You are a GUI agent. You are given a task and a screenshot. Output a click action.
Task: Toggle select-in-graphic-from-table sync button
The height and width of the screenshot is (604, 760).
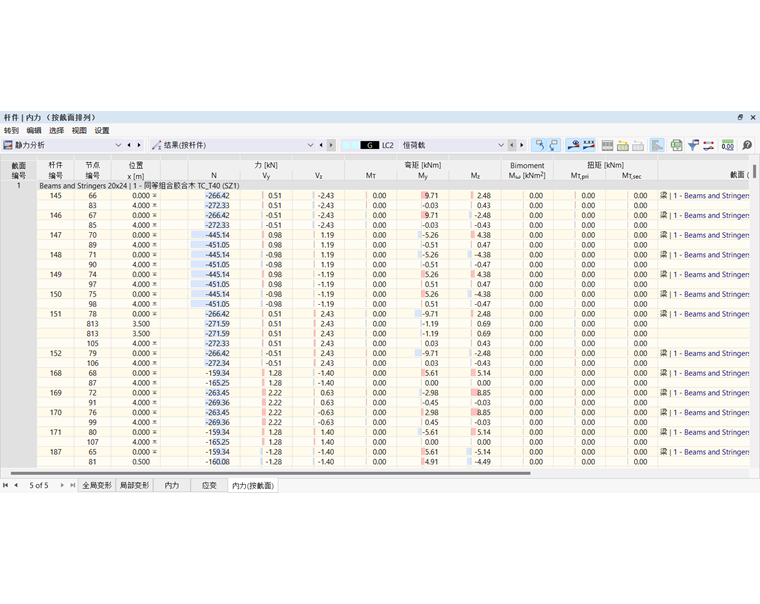[554, 145]
